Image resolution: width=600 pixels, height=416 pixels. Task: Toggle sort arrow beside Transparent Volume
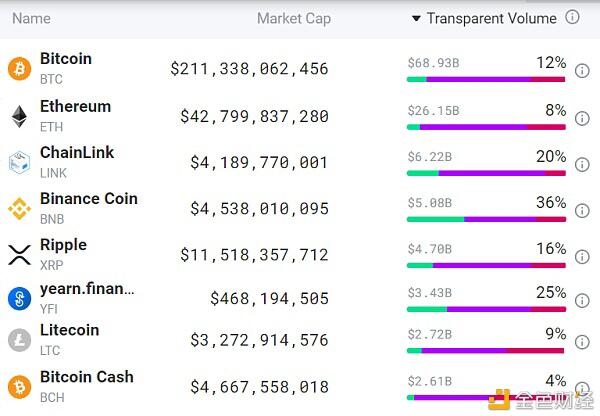pyautogui.click(x=416, y=18)
